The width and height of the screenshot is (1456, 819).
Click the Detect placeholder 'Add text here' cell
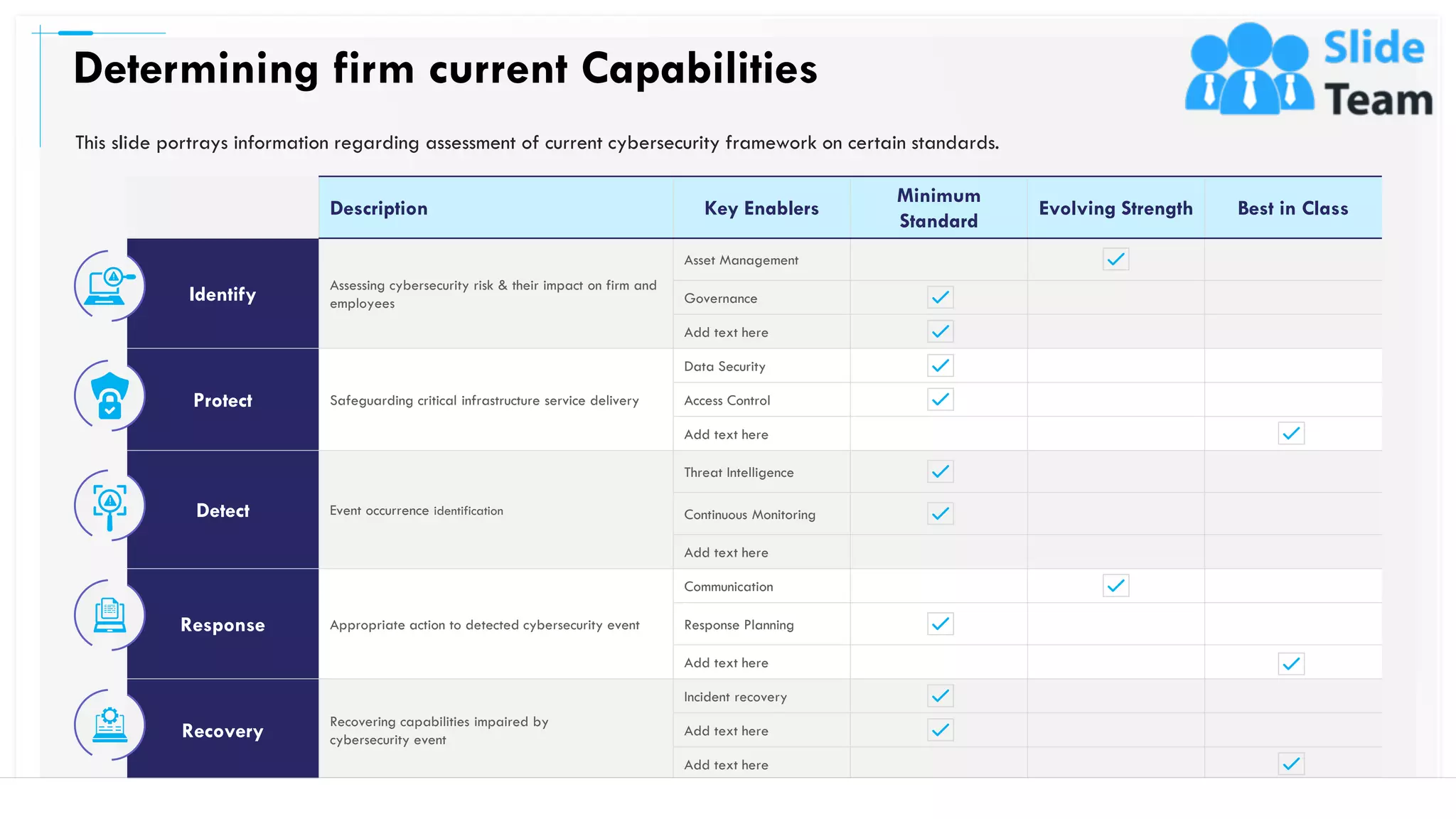[761, 552]
